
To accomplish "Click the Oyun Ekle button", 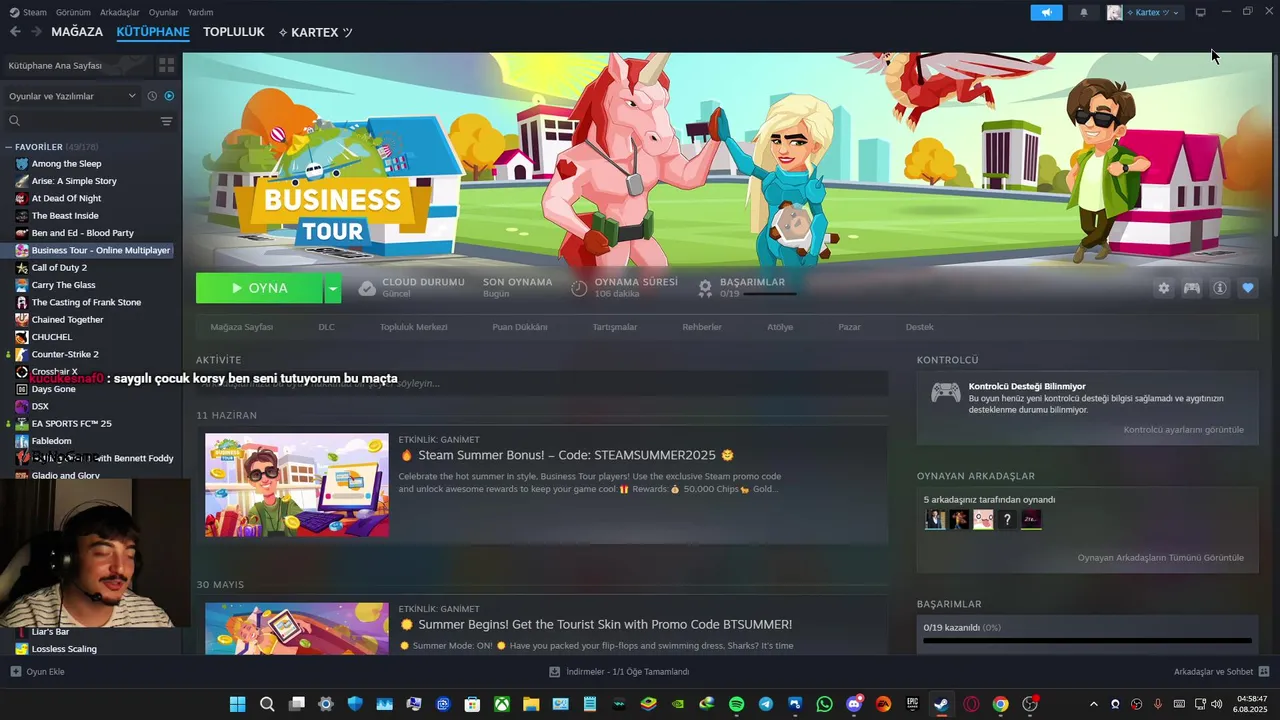I will [38, 672].
